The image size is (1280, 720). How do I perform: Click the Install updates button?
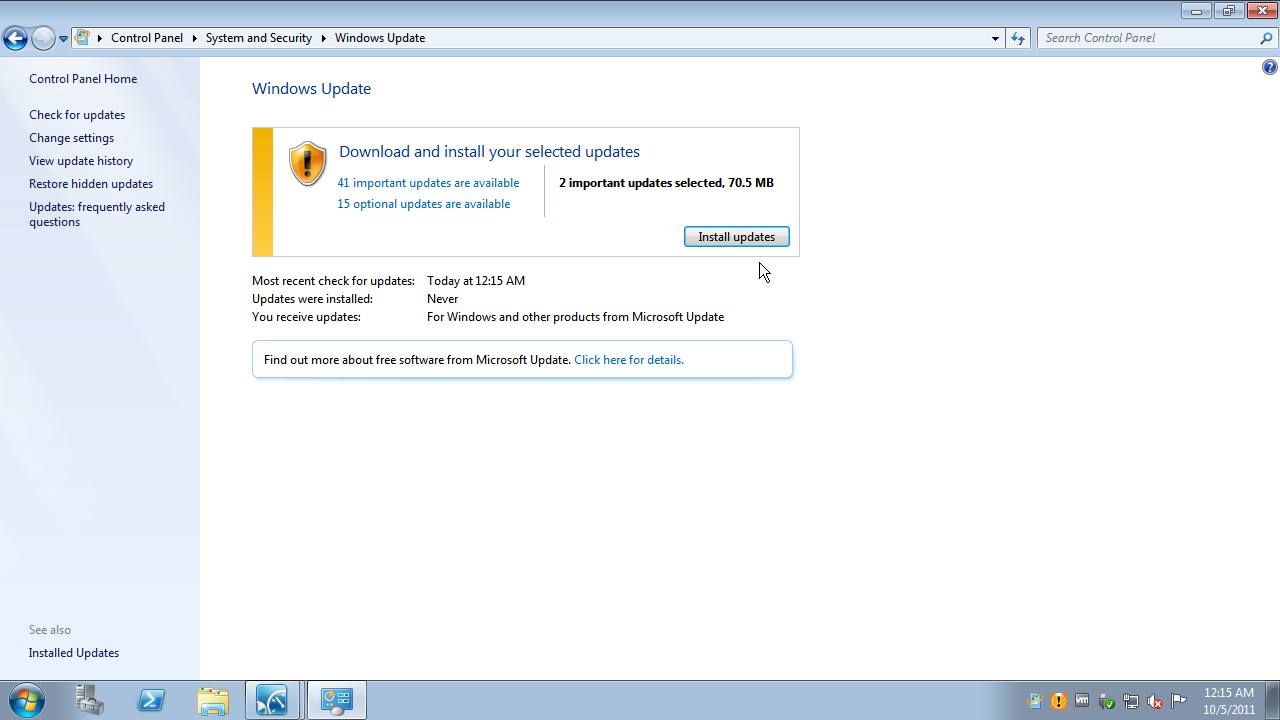tap(737, 237)
